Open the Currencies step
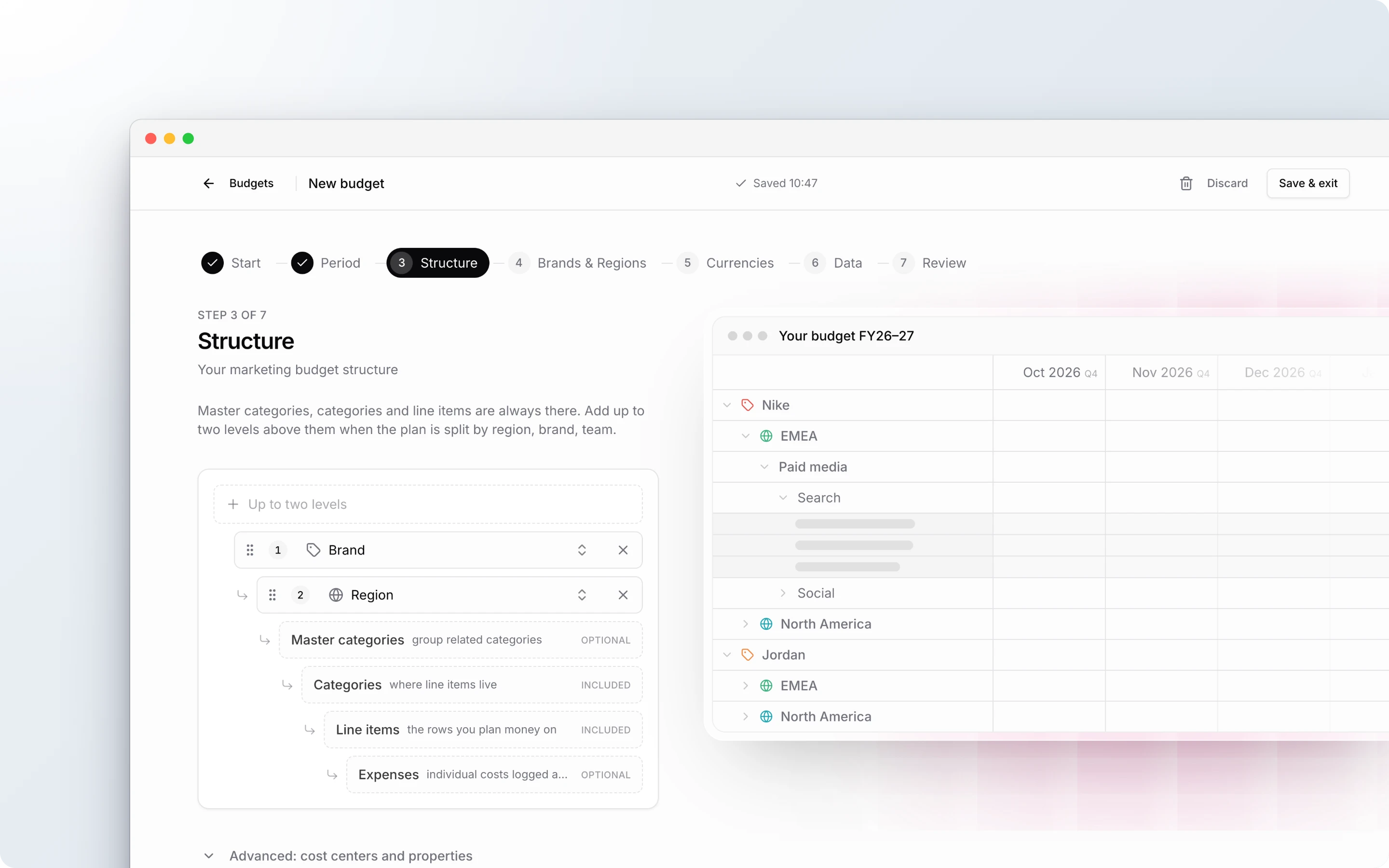 725,263
